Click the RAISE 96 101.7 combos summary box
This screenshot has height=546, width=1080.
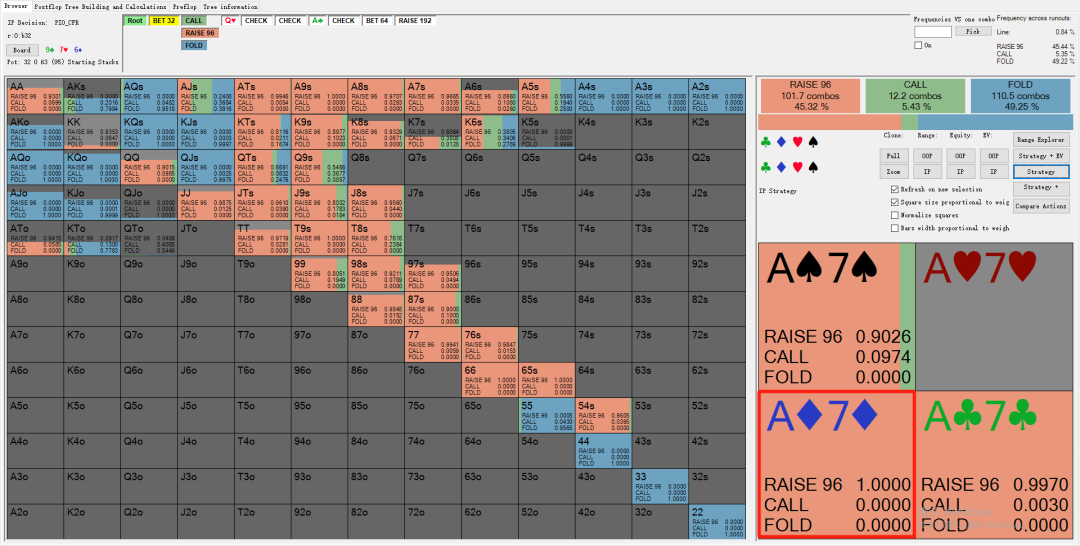809,95
